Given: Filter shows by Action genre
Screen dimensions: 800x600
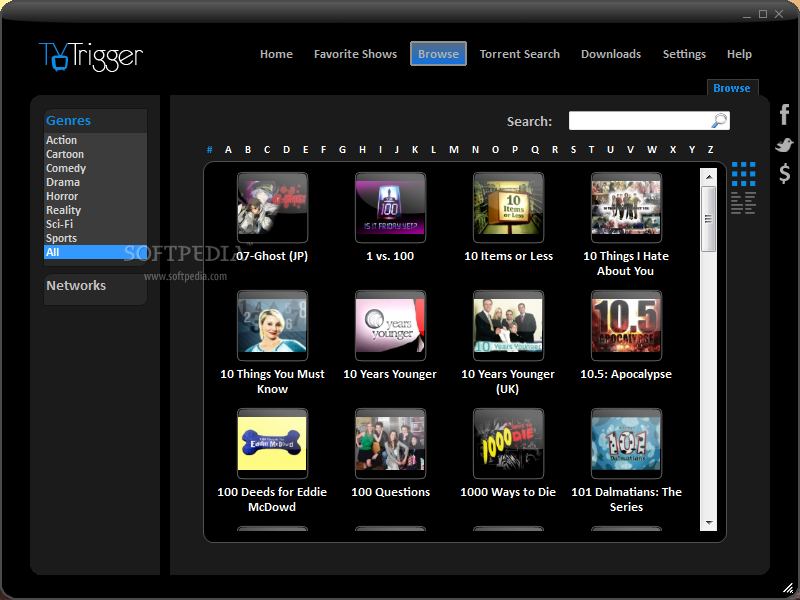Looking at the screenshot, I should (x=95, y=140).
